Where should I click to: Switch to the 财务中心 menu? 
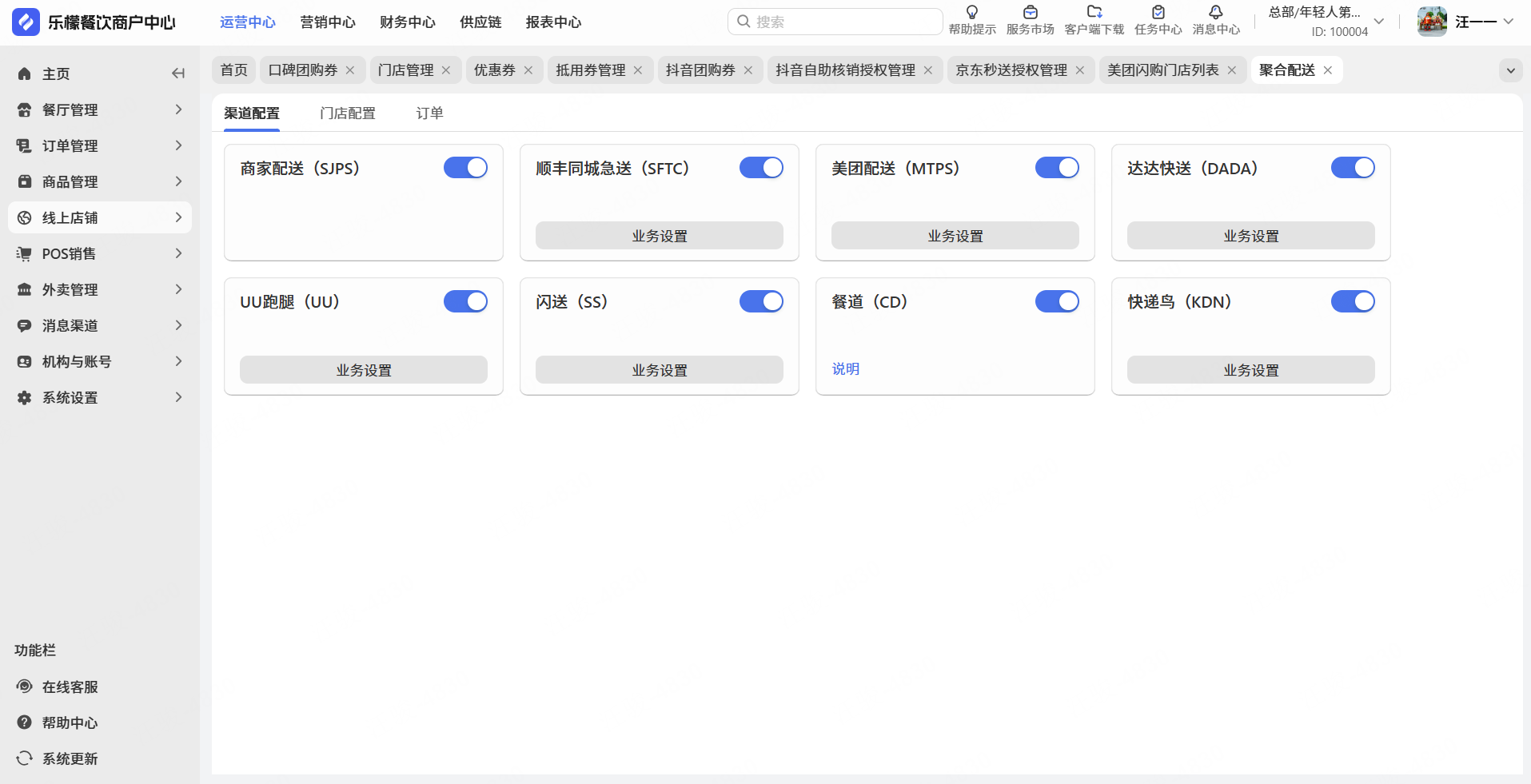pos(408,22)
